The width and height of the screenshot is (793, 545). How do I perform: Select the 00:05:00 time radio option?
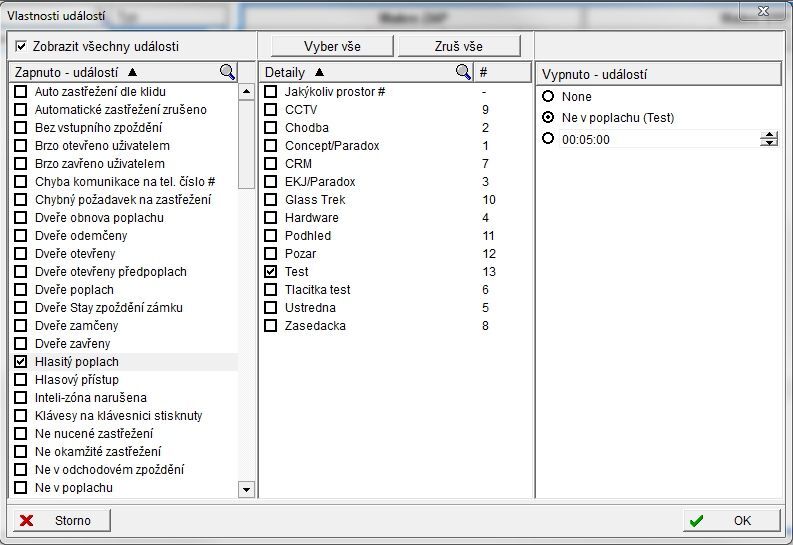[x=548, y=139]
